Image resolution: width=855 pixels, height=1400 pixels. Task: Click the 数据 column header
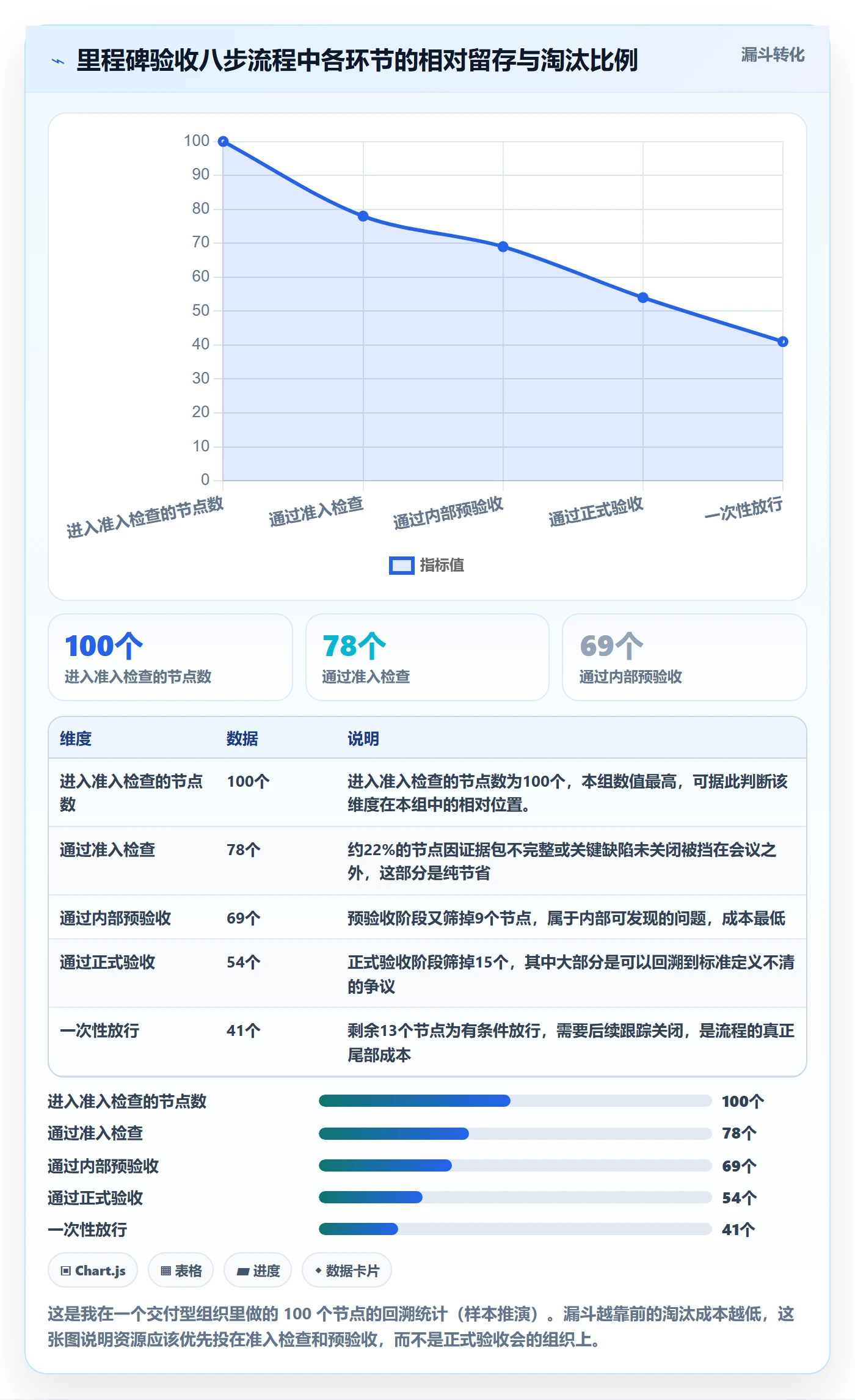pyautogui.click(x=242, y=738)
